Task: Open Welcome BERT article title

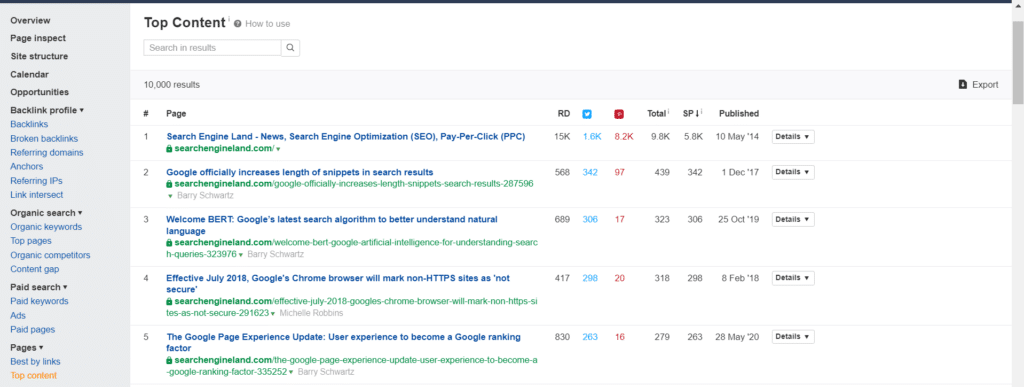Action: click(332, 225)
